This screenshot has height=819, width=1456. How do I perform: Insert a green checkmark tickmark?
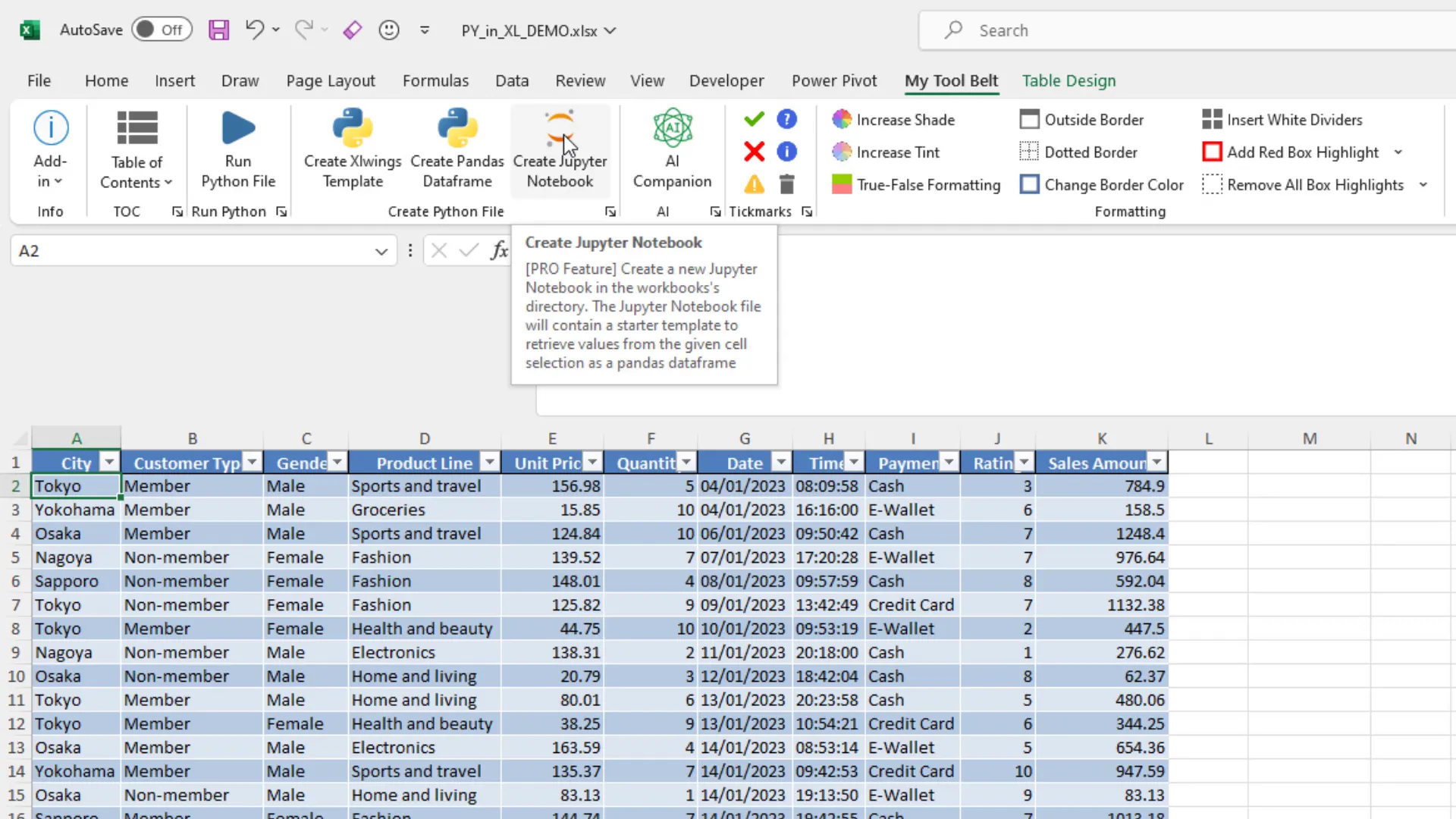click(753, 119)
